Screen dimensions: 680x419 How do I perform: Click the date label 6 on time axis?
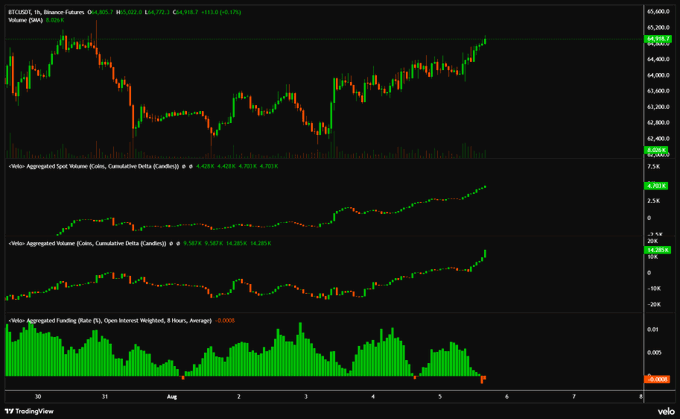coord(507,396)
